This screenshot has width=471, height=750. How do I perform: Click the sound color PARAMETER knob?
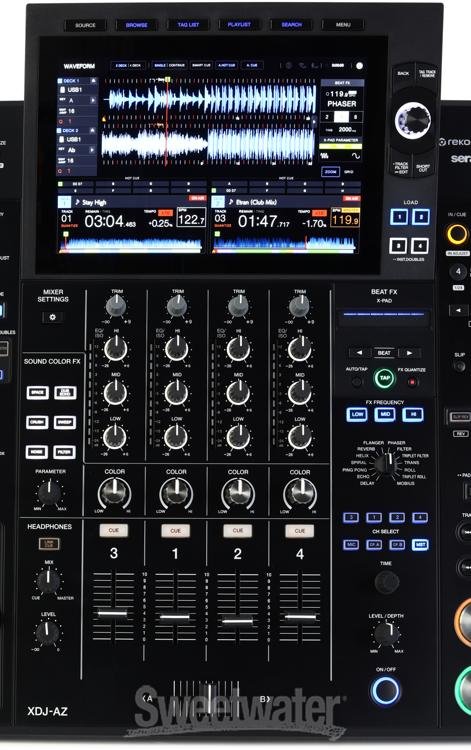(x=50, y=493)
